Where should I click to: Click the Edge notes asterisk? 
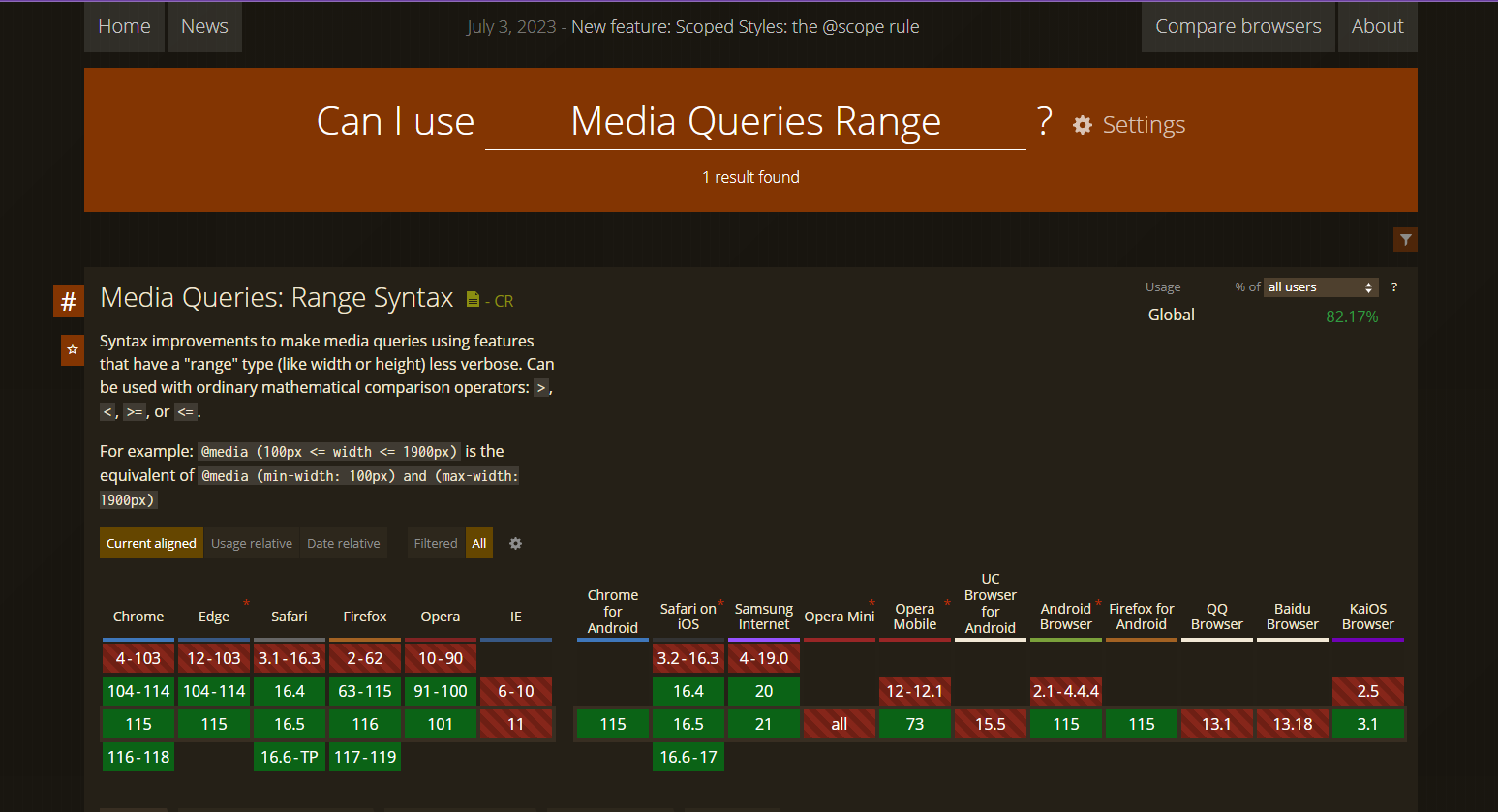point(246,604)
